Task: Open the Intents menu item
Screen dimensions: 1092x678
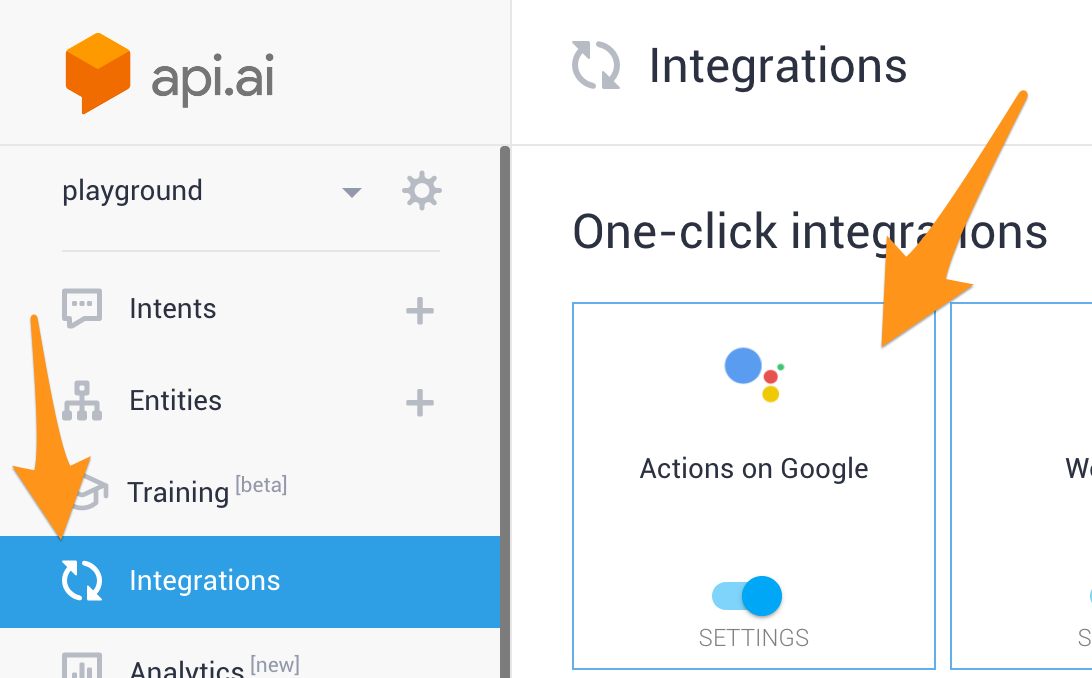Action: [173, 309]
